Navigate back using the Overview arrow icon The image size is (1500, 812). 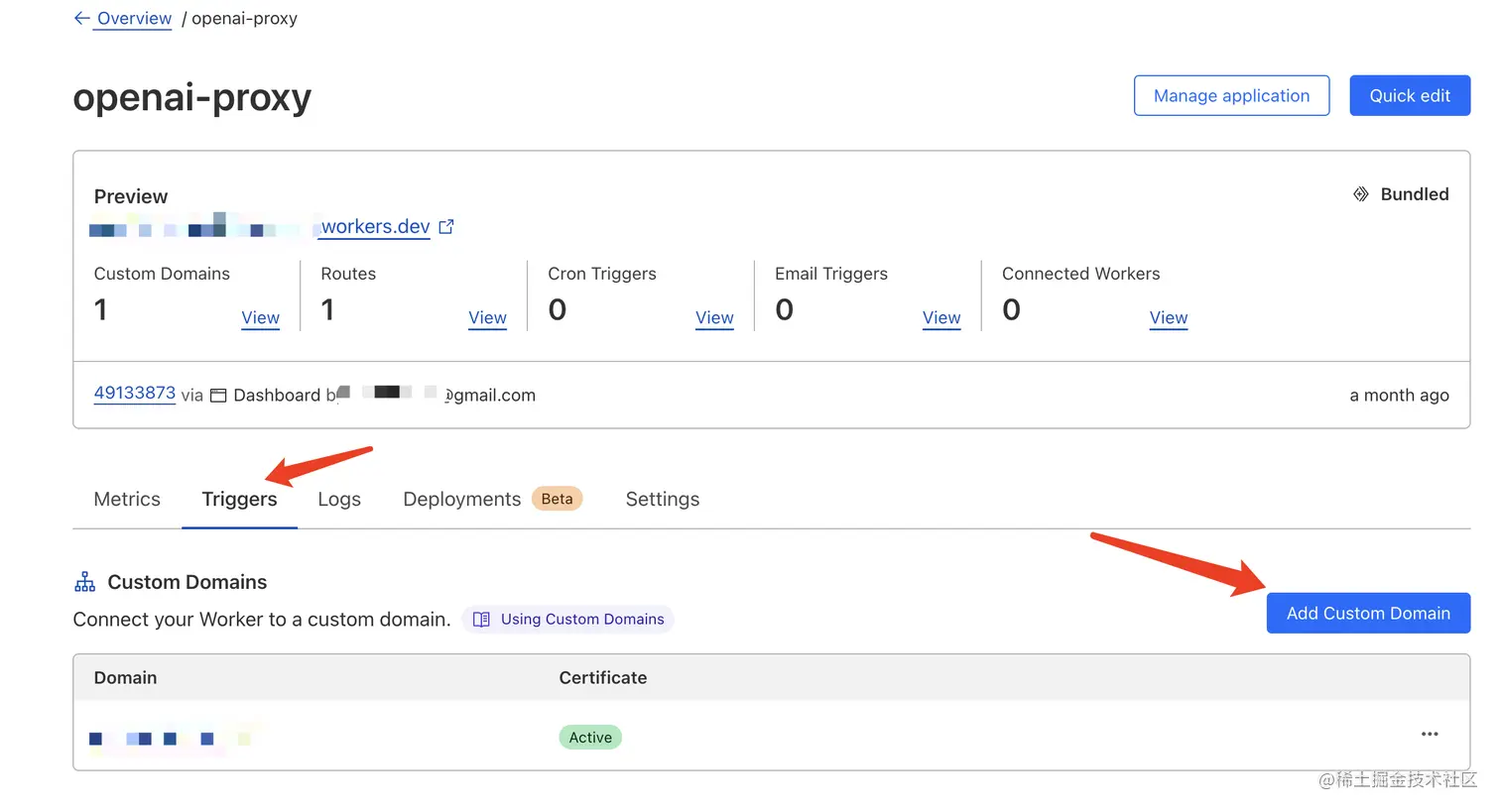(82, 18)
